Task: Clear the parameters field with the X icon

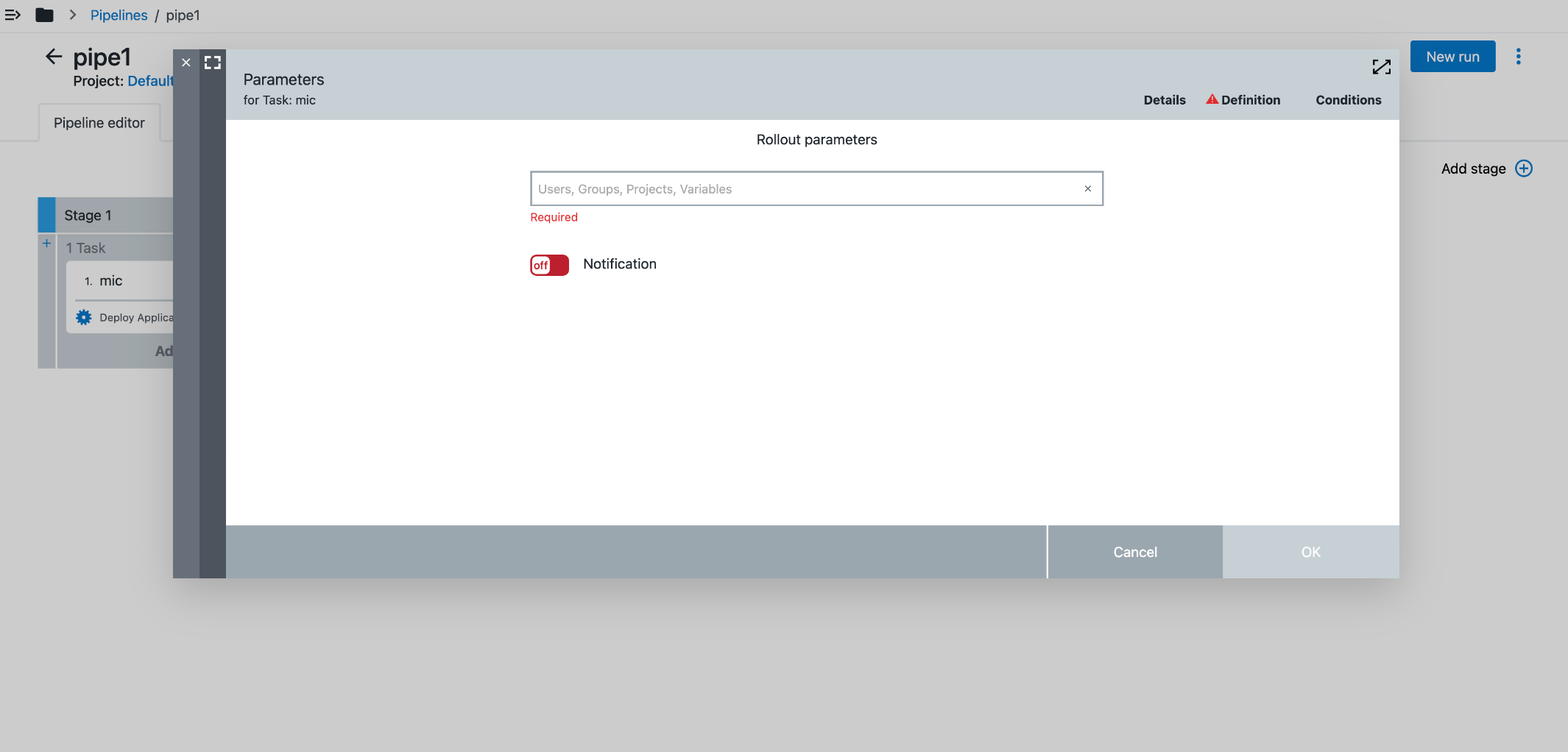Action: [1087, 188]
